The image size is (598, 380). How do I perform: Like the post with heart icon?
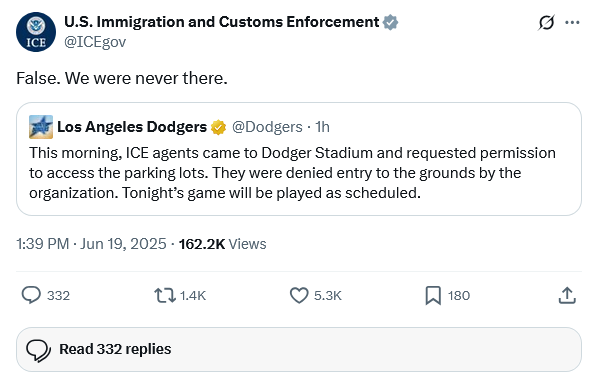299,295
